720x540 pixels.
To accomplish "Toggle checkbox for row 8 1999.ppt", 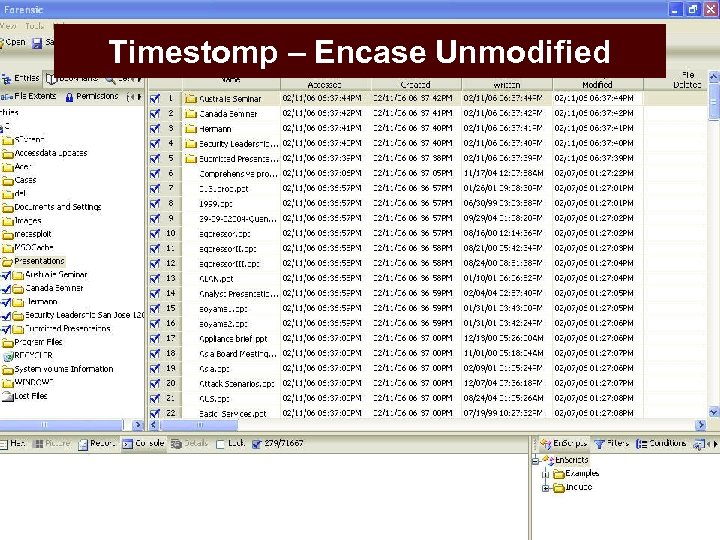I will coord(155,204).
